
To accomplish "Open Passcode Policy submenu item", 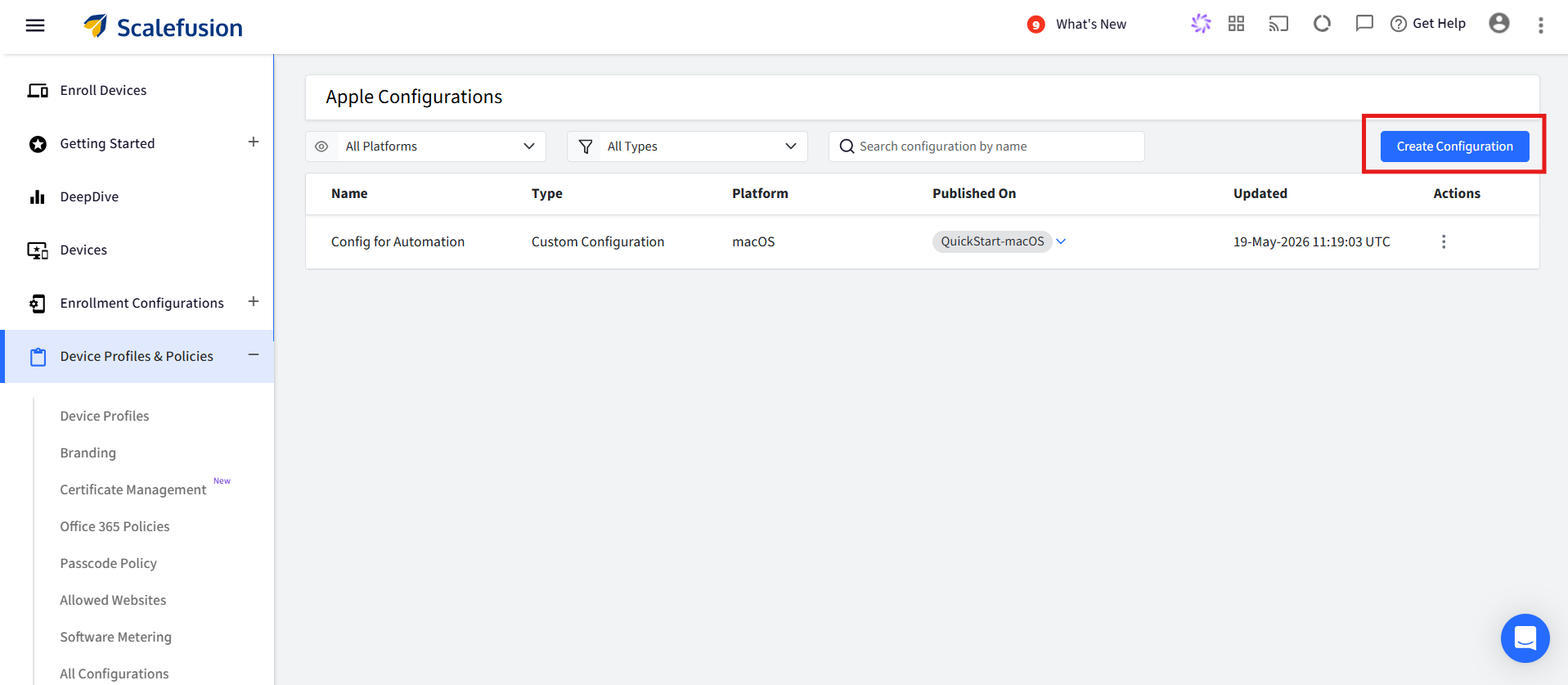I will [108, 563].
